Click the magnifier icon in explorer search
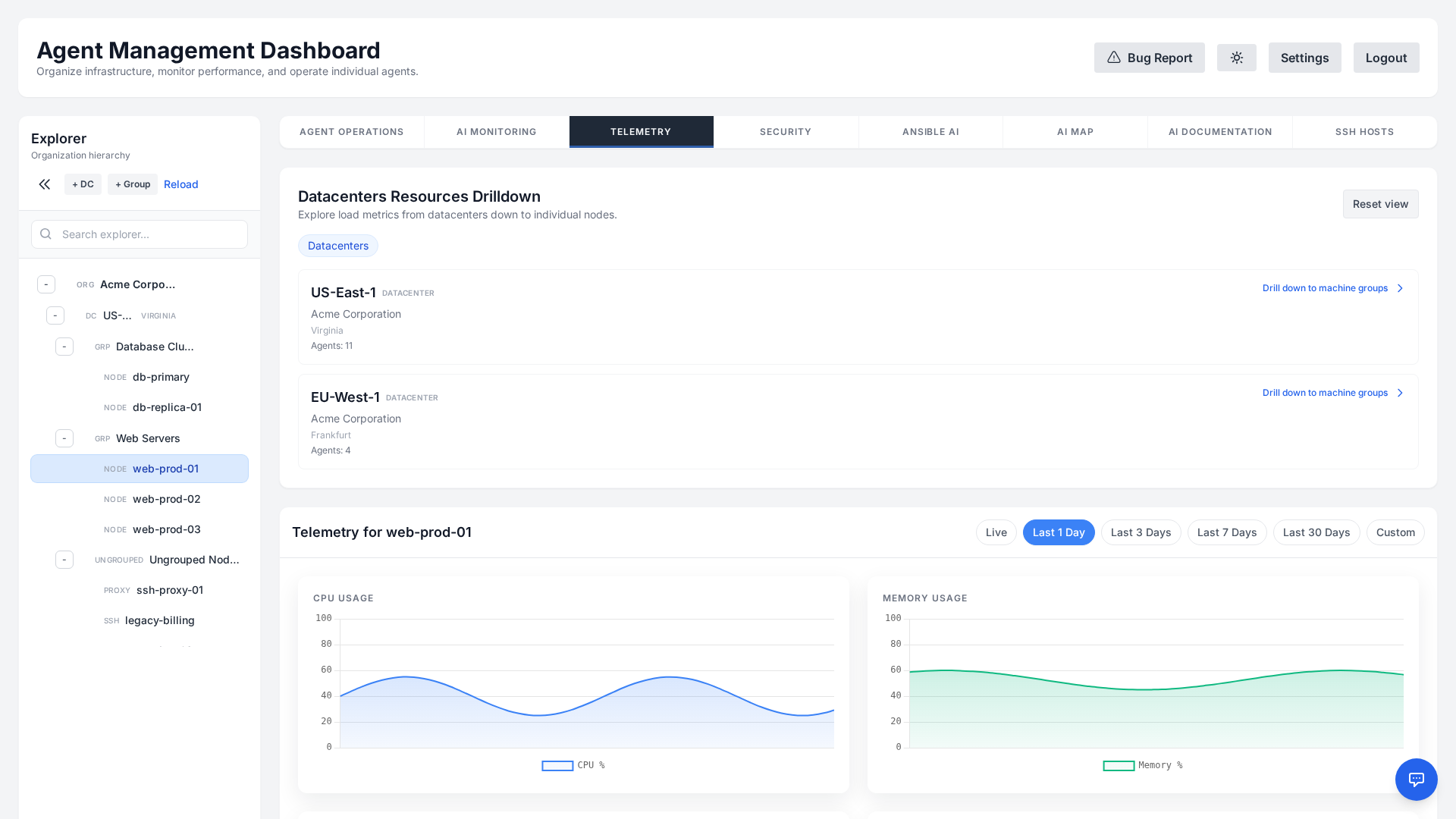The height and width of the screenshot is (819, 1456). [x=45, y=234]
